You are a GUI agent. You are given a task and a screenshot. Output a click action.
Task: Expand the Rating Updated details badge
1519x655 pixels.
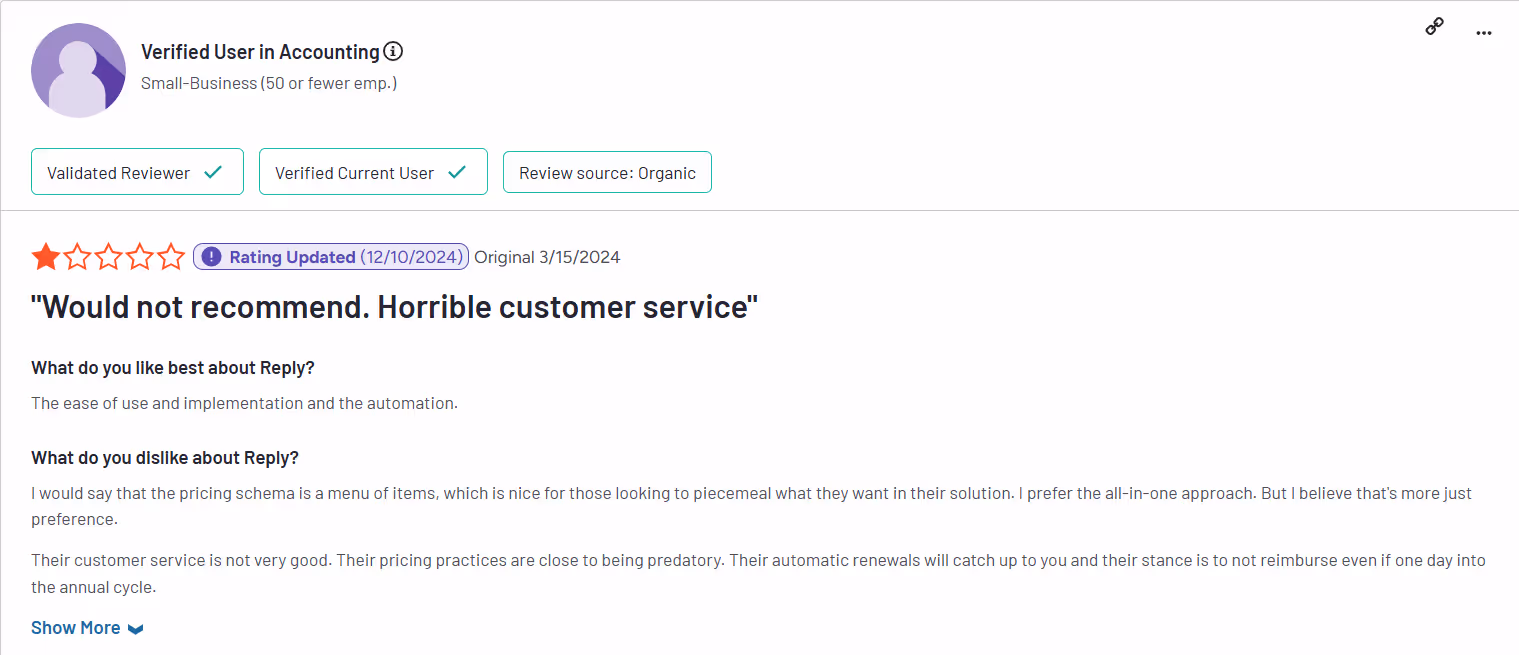click(x=330, y=256)
